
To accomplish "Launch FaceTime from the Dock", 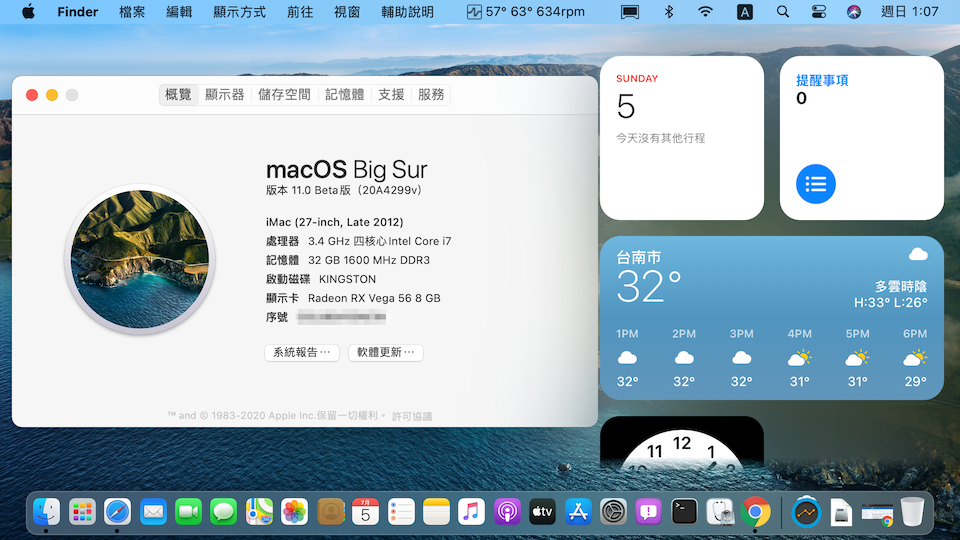I will point(188,512).
